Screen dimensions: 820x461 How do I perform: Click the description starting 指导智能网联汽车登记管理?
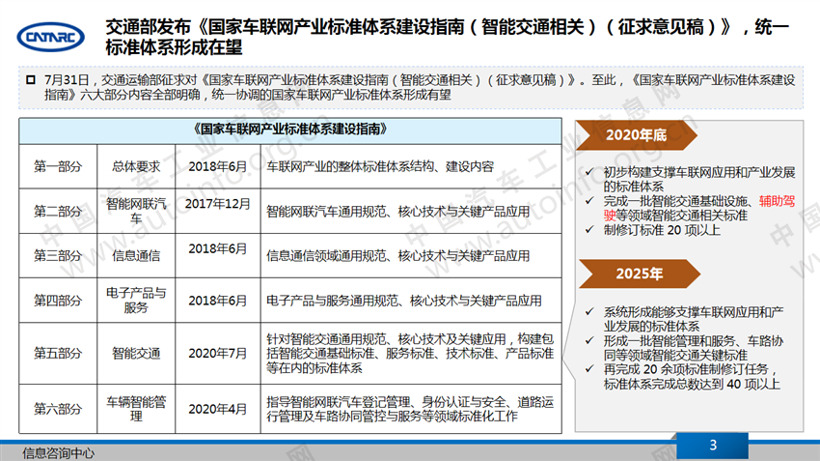(410, 409)
